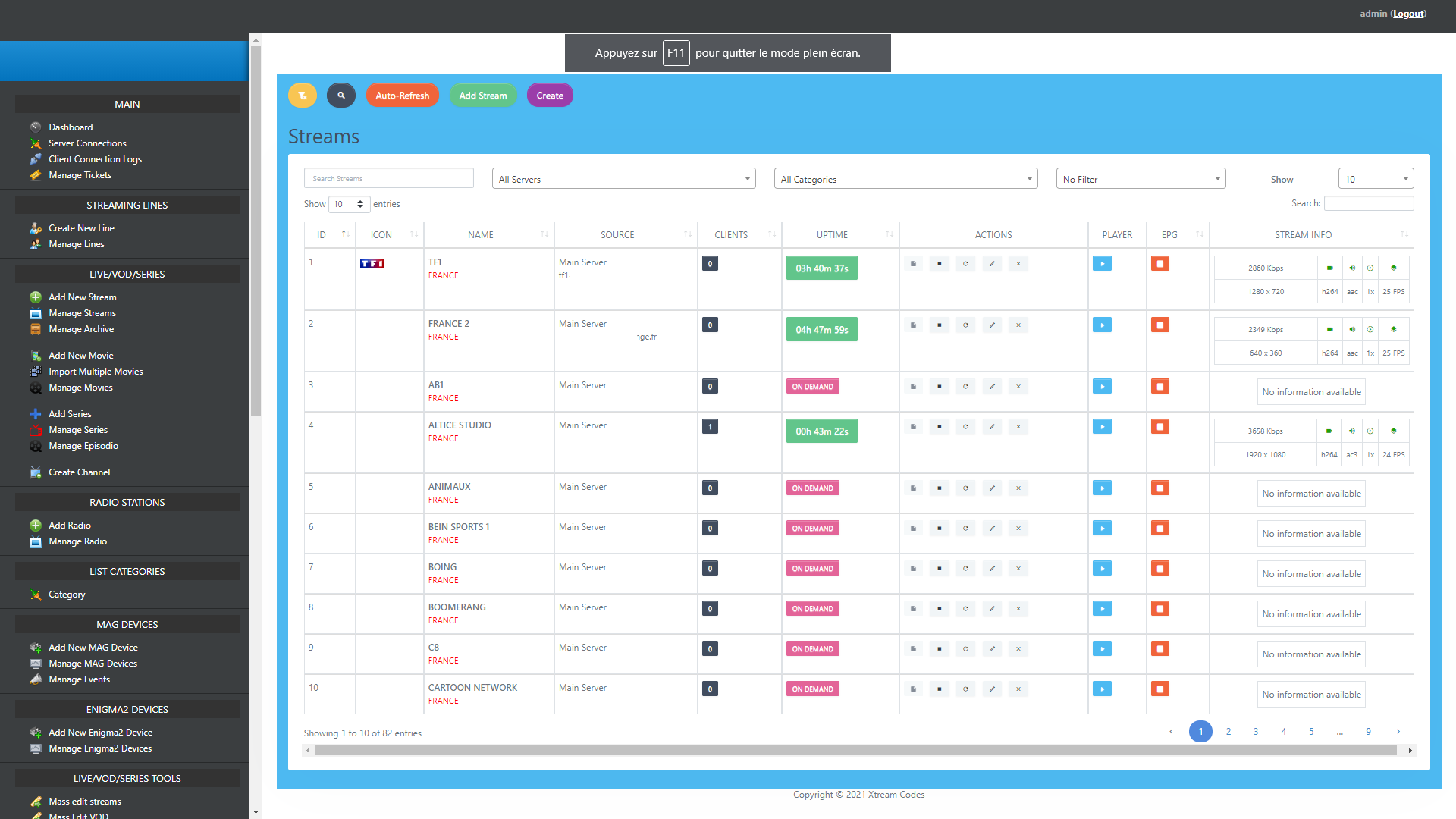Go to page 9 of streams
Viewport: 1456px width, 819px height.
[1369, 732]
